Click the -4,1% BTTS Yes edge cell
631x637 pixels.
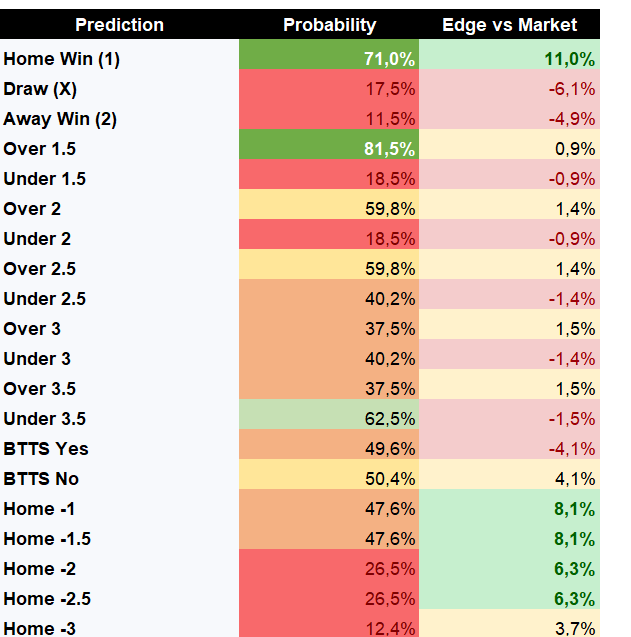[x=509, y=448]
